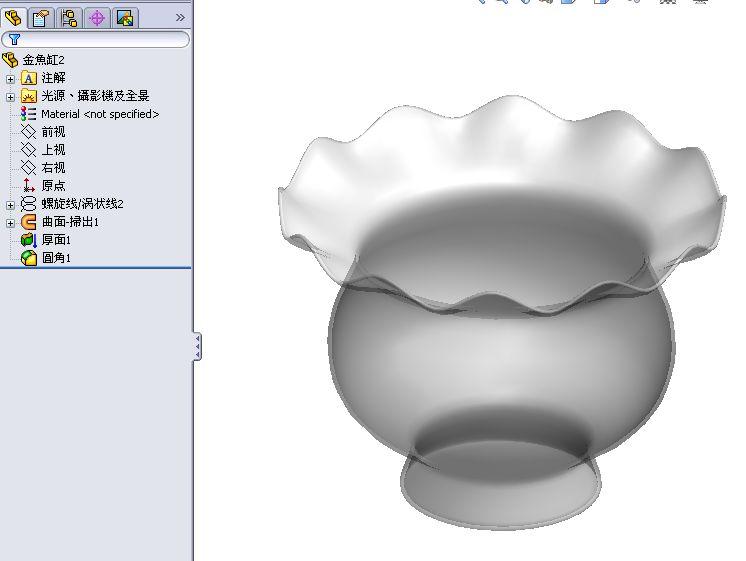Image resolution: width=746 pixels, height=561 pixels.
Task: Select the 金魚缸2 part icon
Action: tap(10, 60)
